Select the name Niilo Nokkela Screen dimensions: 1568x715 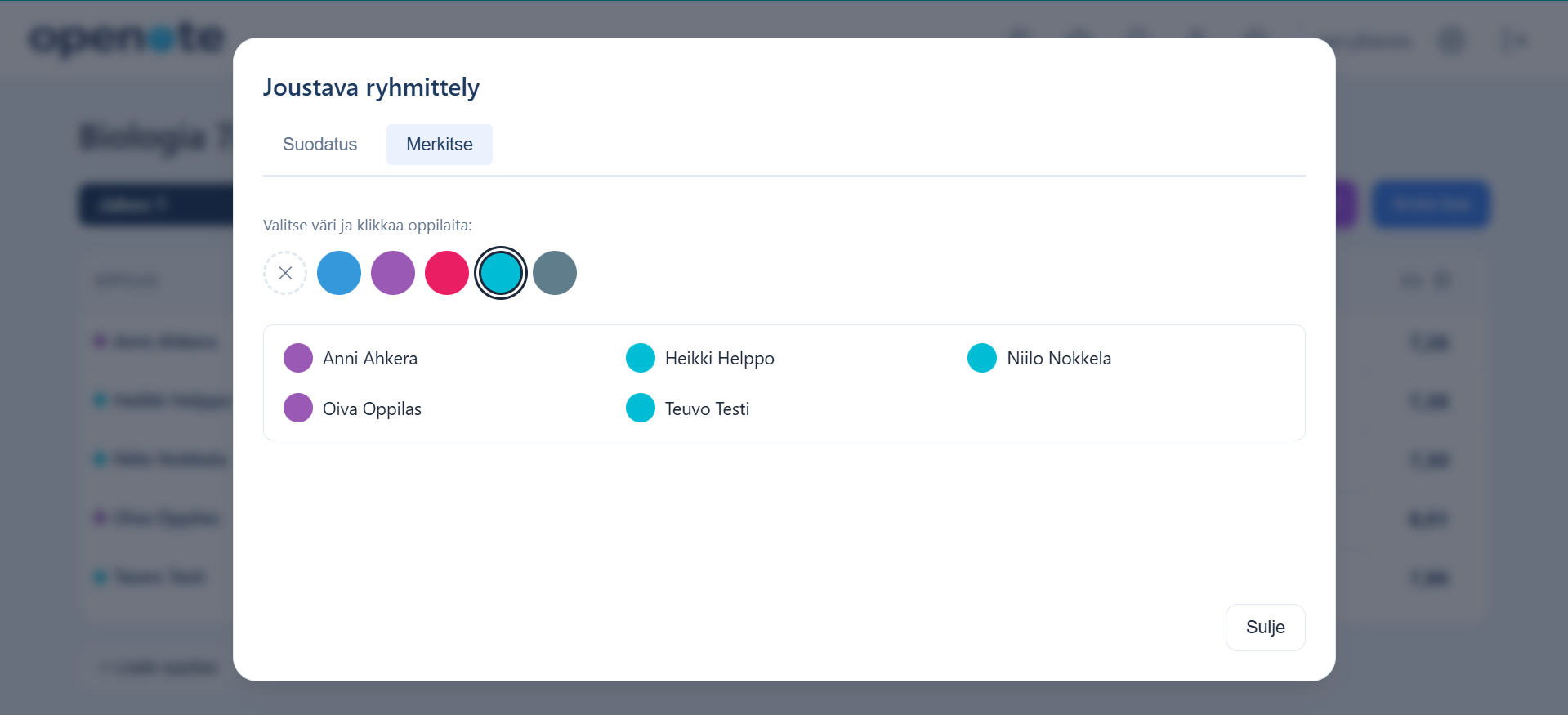click(x=1059, y=359)
